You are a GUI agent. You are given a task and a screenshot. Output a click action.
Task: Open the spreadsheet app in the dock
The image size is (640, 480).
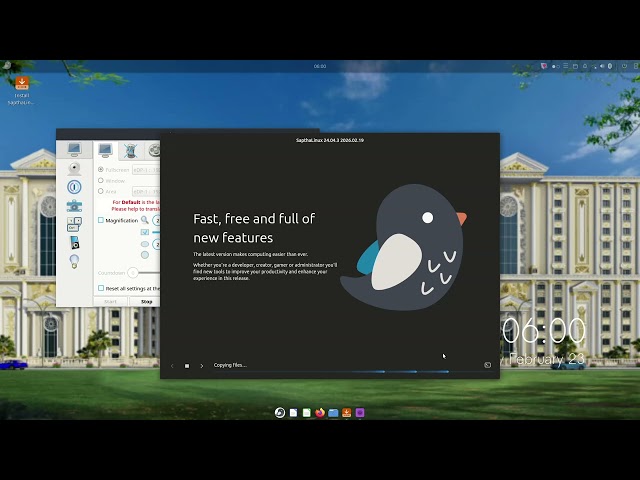point(307,413)
